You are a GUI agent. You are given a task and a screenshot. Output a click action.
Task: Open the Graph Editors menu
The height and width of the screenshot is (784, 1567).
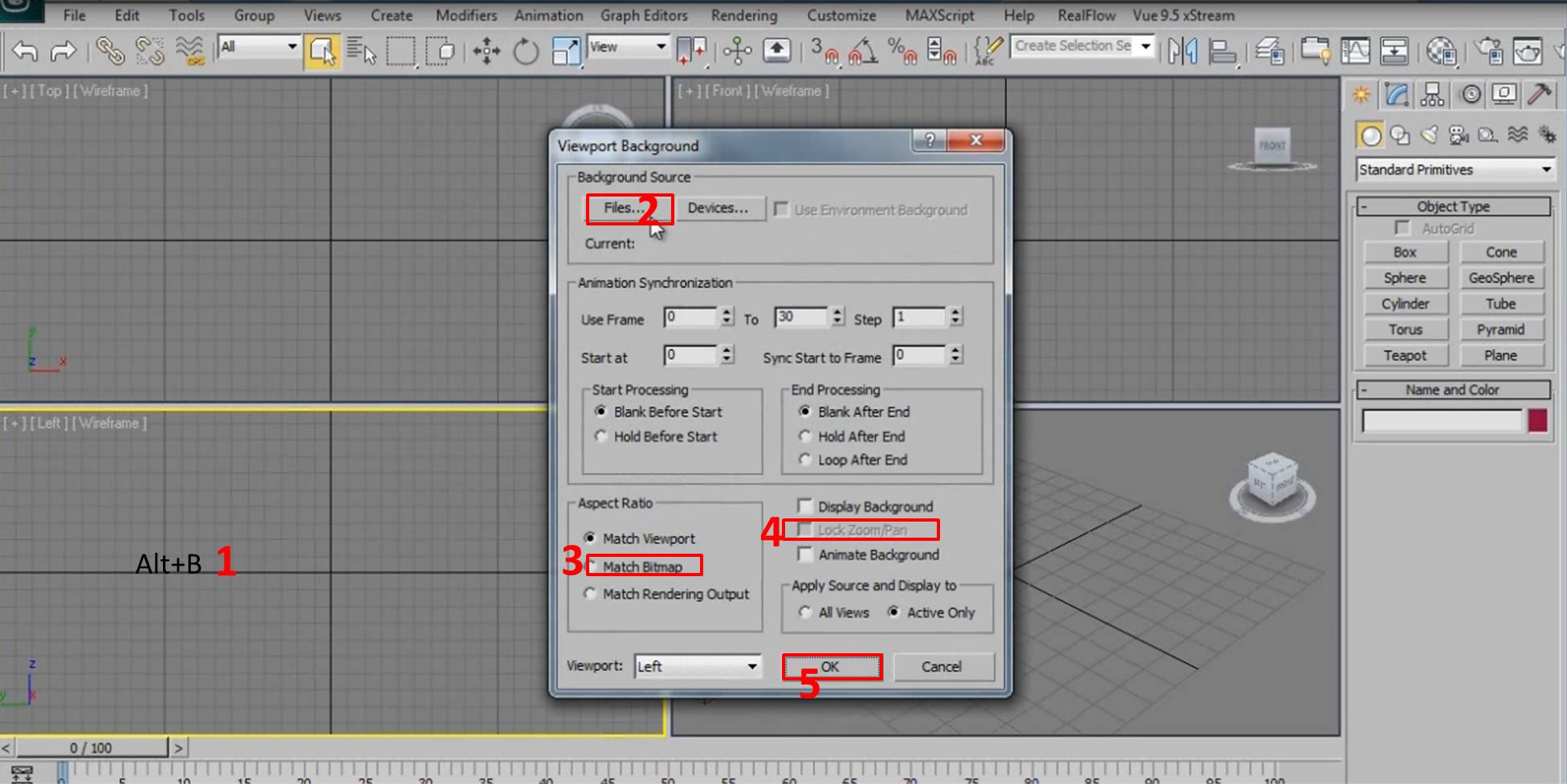[644, 15]
